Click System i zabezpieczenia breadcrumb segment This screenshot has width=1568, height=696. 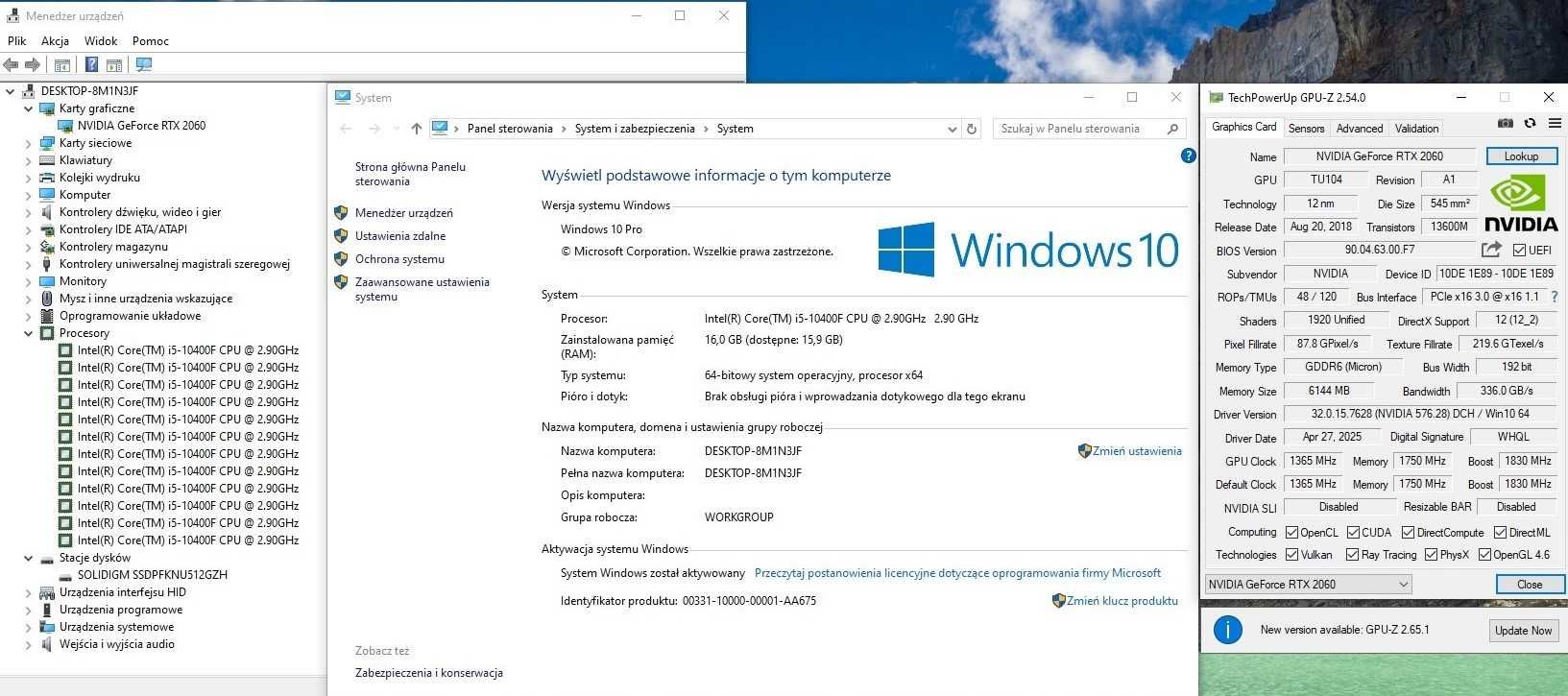(635, 129)
